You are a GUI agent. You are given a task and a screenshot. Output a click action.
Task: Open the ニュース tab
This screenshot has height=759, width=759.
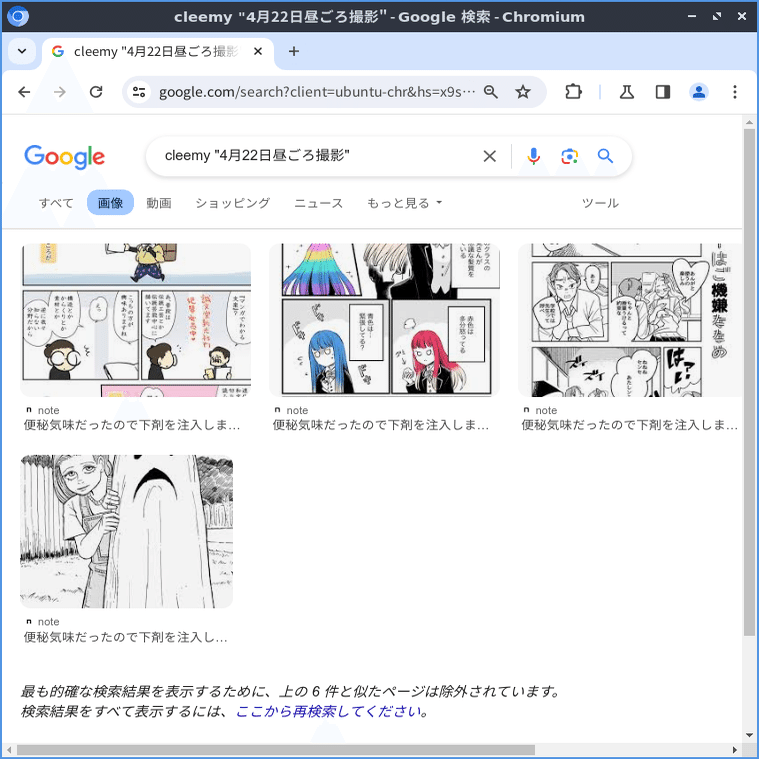[x=319, y=203]
